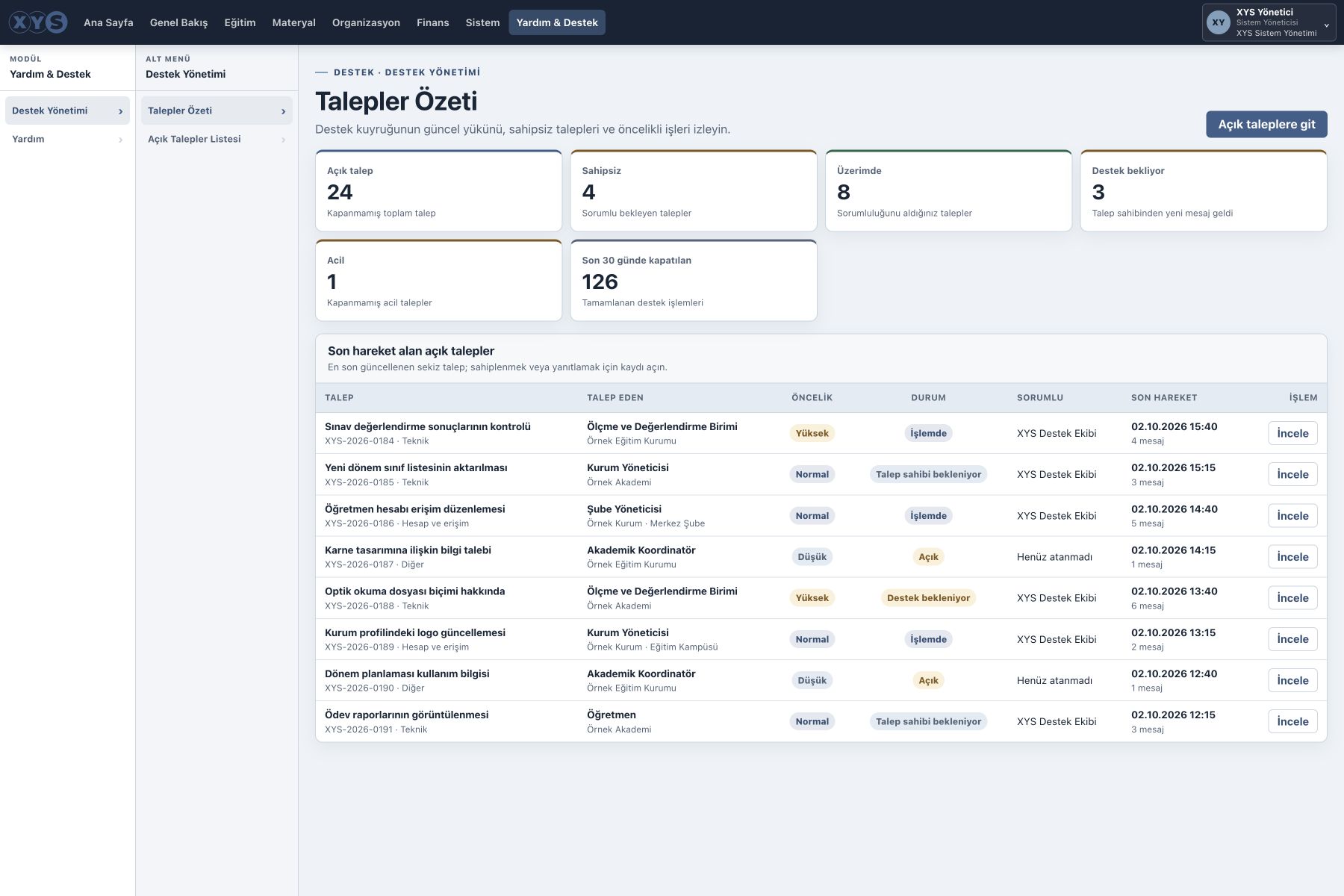
Task: Click the Açık status on ticket XYS-2026-0190
Action: tap(928, 680)
